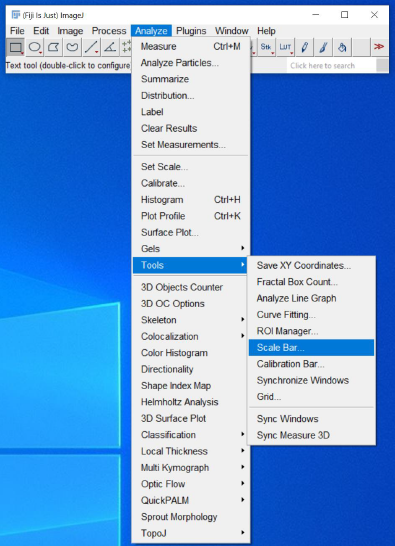Select the Rectangle selection tool
The image size is (395, 546).
(15, 47)
